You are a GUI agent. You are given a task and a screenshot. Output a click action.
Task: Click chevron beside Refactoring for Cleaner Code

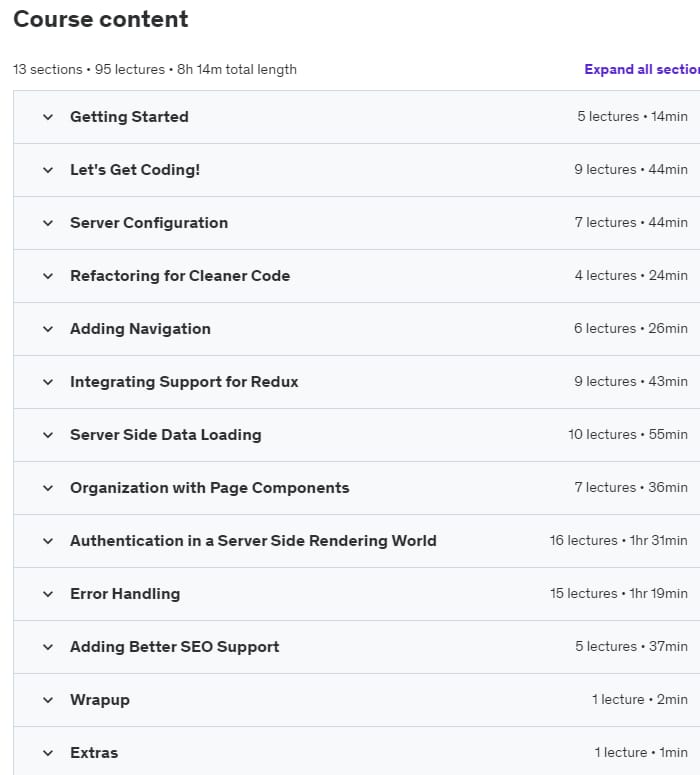[48, 276]
